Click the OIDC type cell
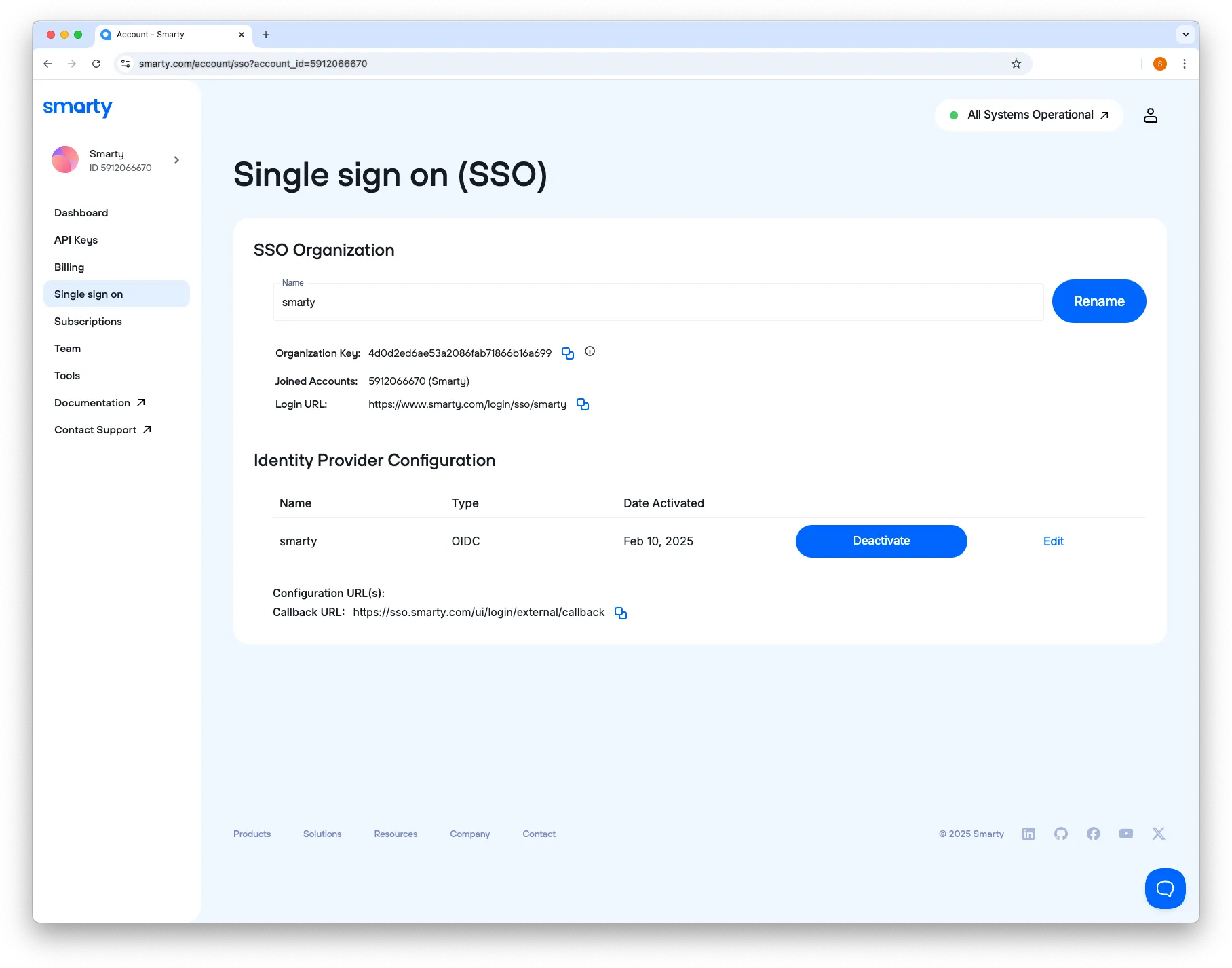The image size is (1232, 968). pos(465,541)
